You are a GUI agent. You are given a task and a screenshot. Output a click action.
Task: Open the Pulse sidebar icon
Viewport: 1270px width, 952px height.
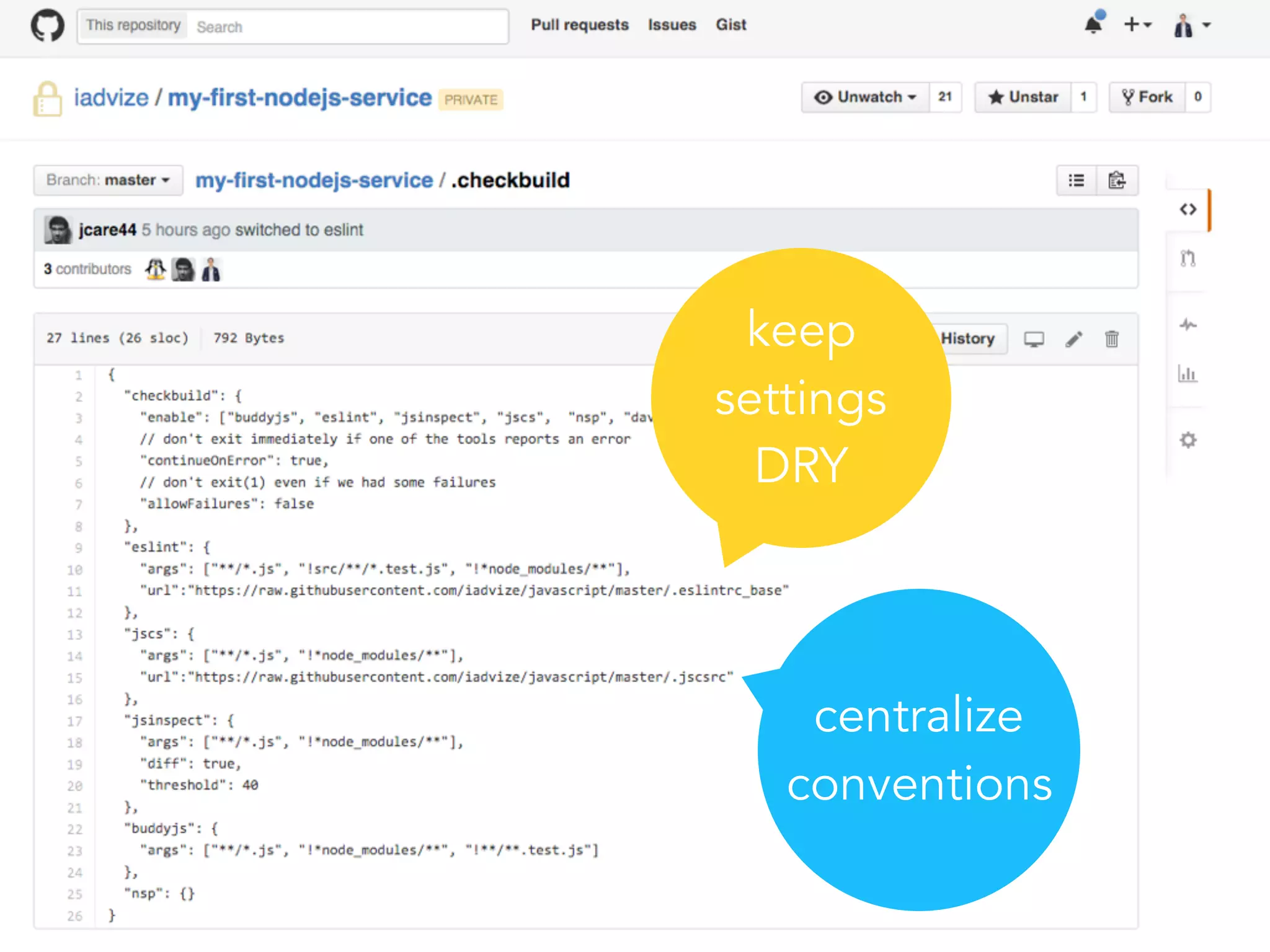(x=1188, y=325)
